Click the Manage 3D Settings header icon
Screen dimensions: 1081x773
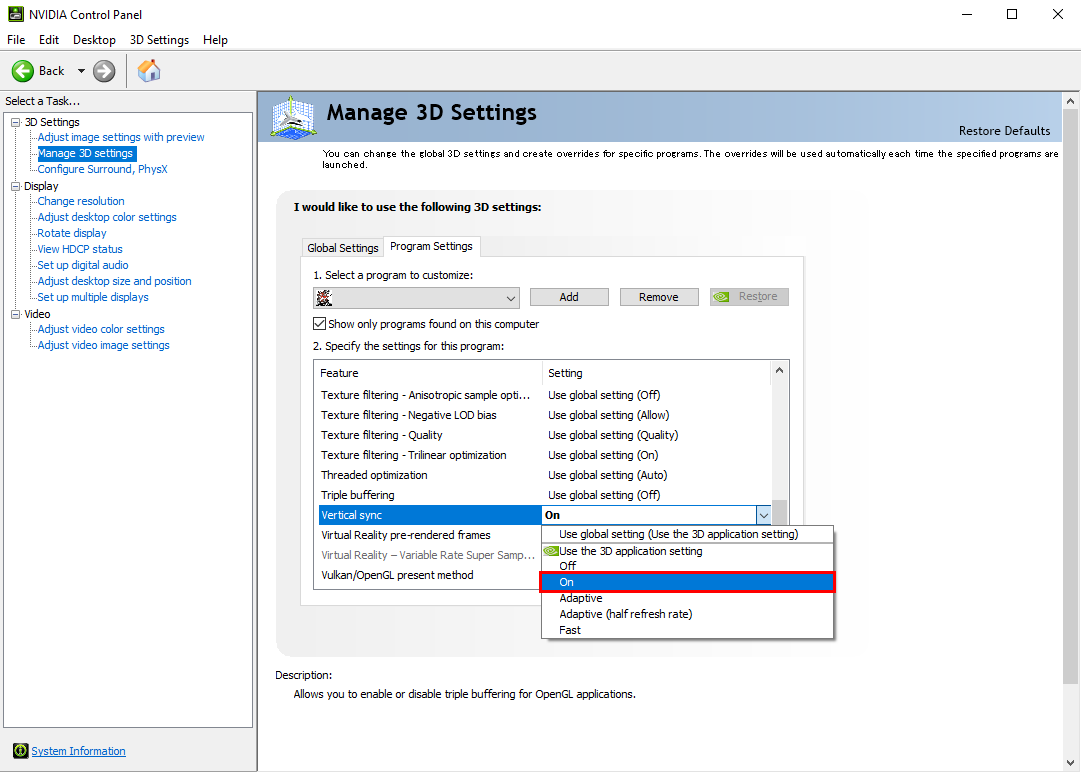tap(293, 117)
